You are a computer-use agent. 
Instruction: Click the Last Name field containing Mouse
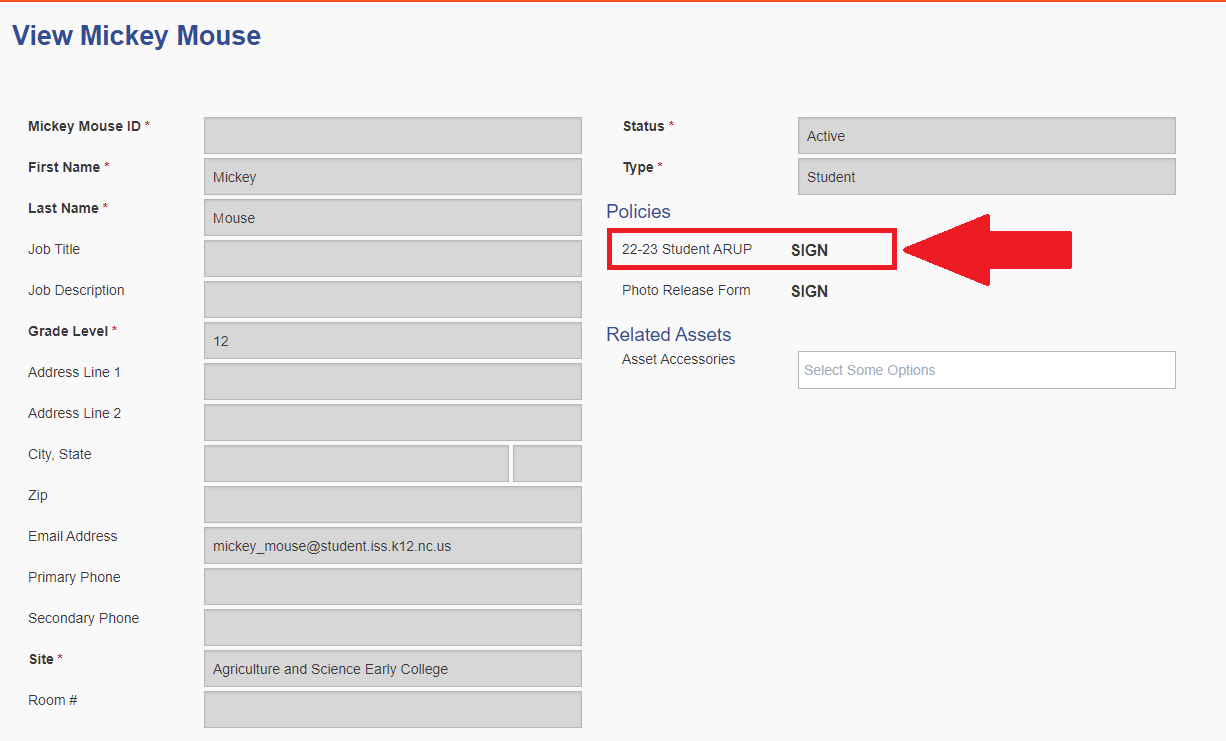(x=393, y=218)
